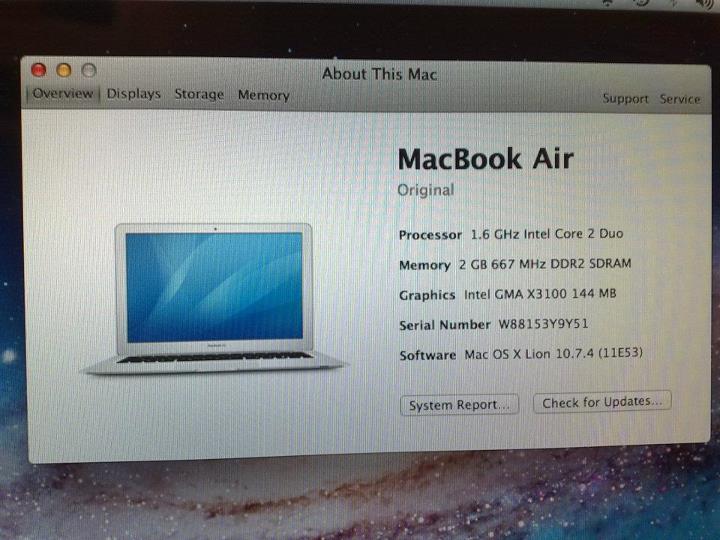Click Check for Updates... button
The image size is (720, 540).
click(602, 402)
